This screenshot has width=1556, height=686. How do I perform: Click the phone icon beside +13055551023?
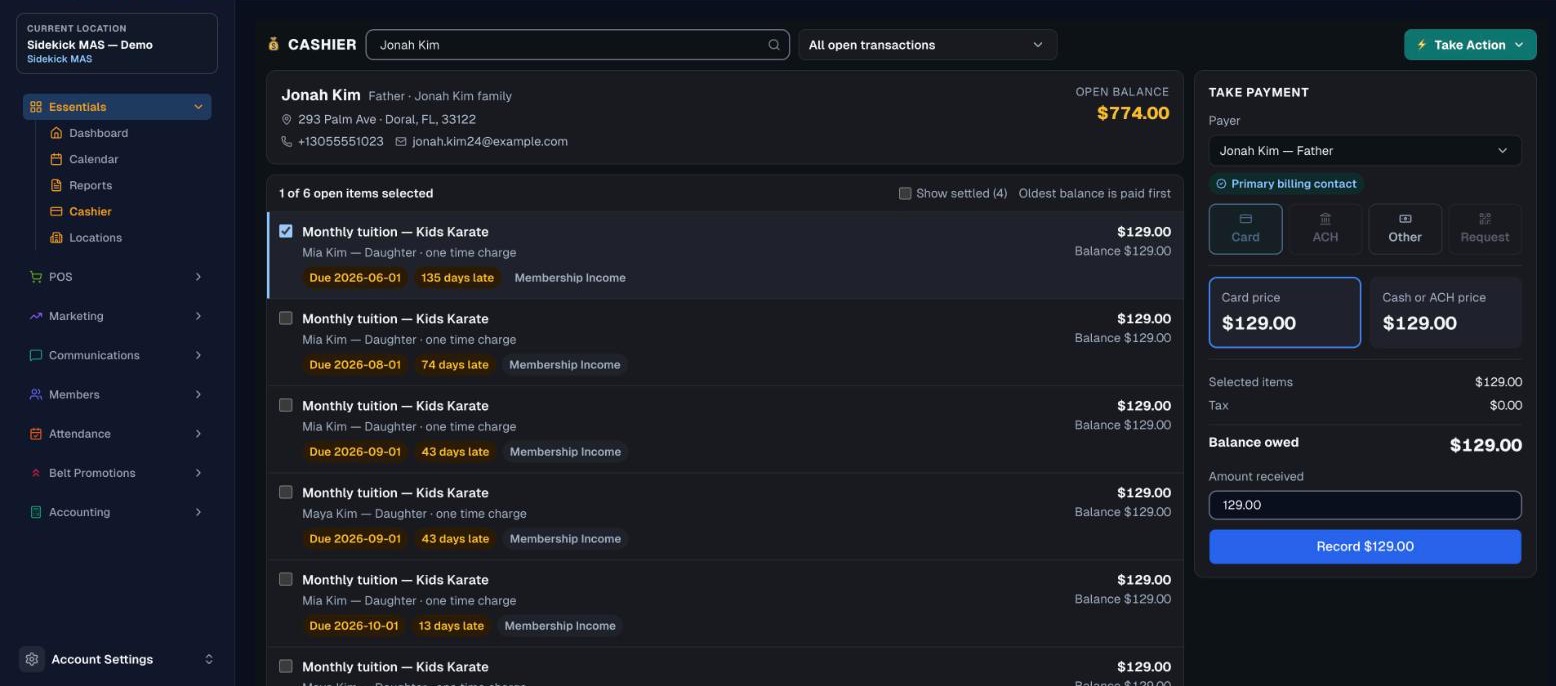pyautogui.click(x=287, y=142)
